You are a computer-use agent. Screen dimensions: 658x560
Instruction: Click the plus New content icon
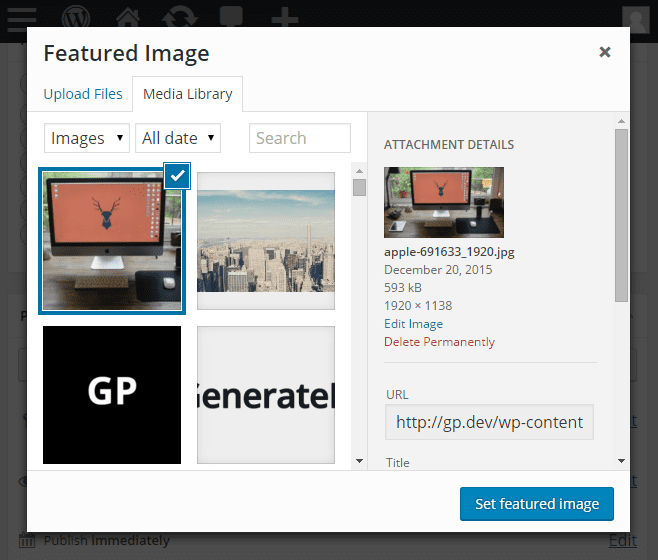[x=285, y=18]
